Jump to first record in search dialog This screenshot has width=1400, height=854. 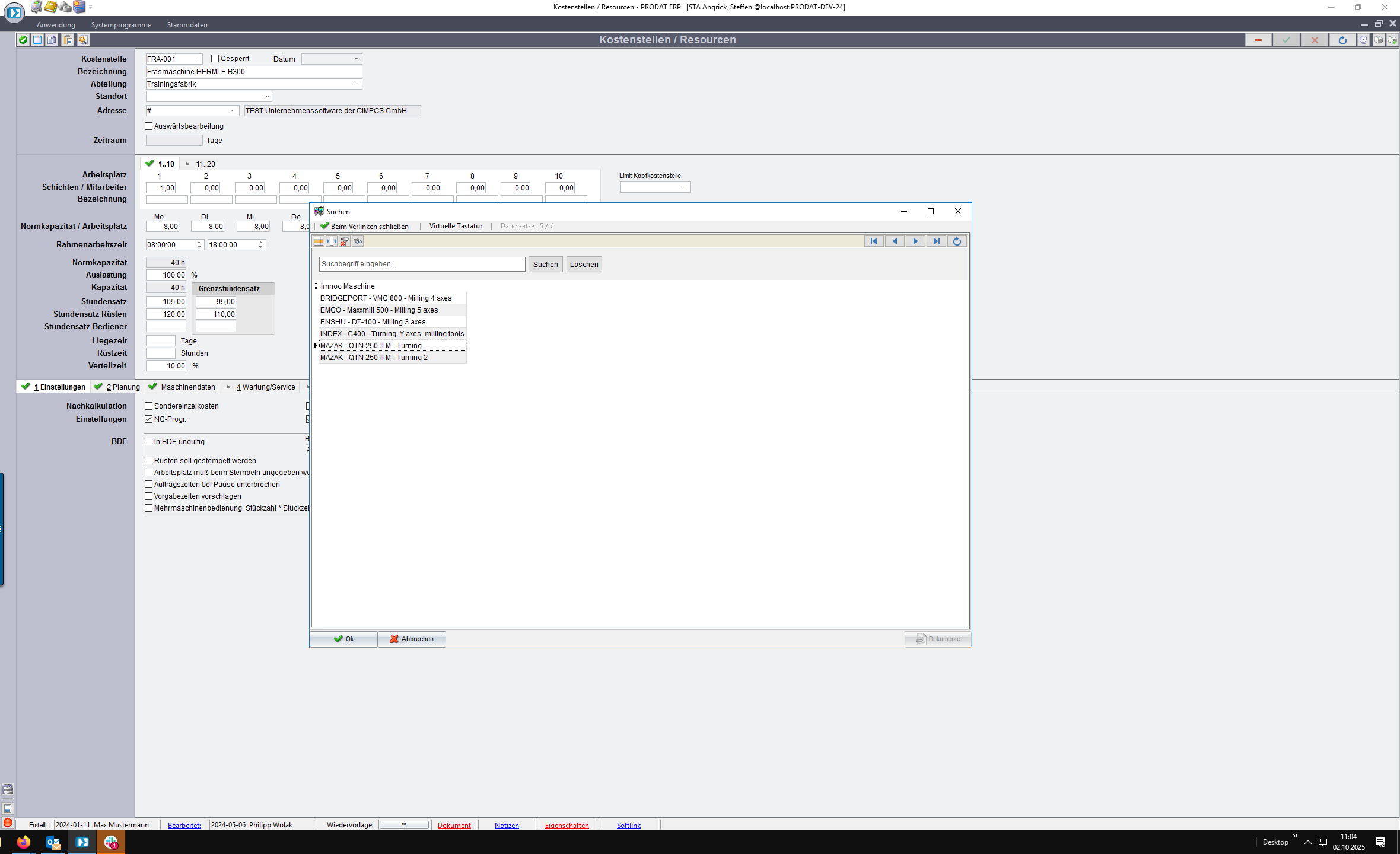click(x=874, y=241)
